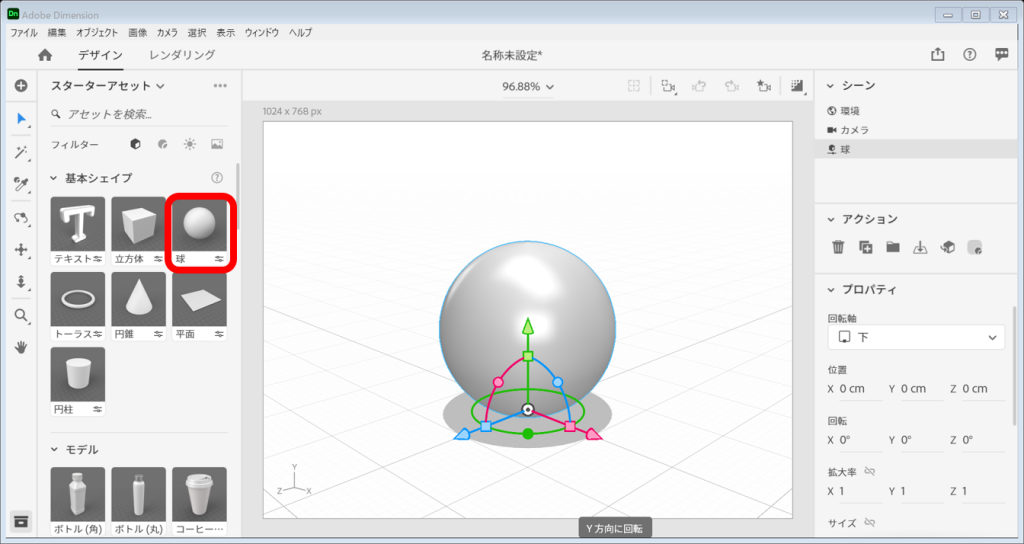Select the Hand tool
This screenshot has height=544, width=1024.
20,347
